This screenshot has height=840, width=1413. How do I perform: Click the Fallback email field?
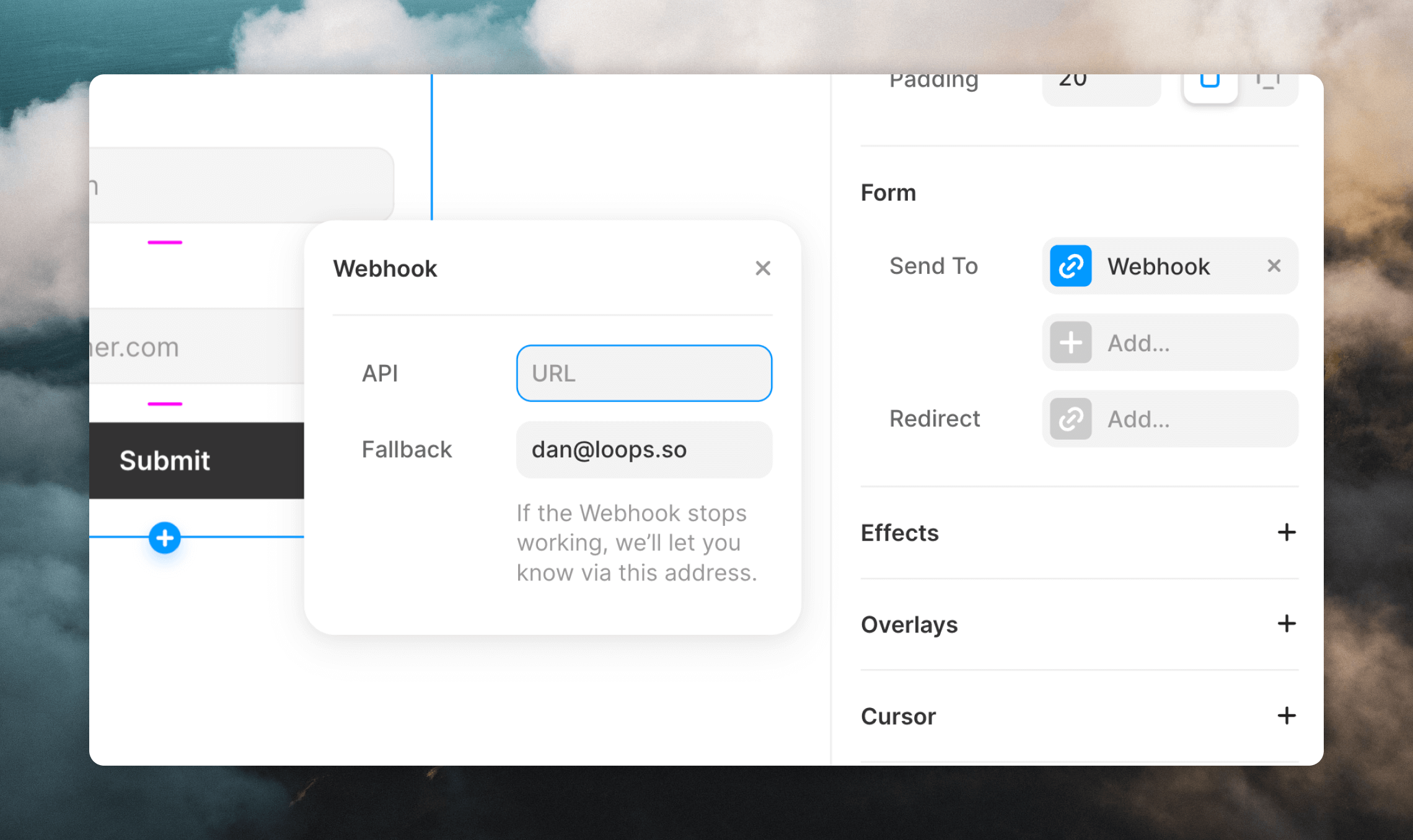pos(643,450)
